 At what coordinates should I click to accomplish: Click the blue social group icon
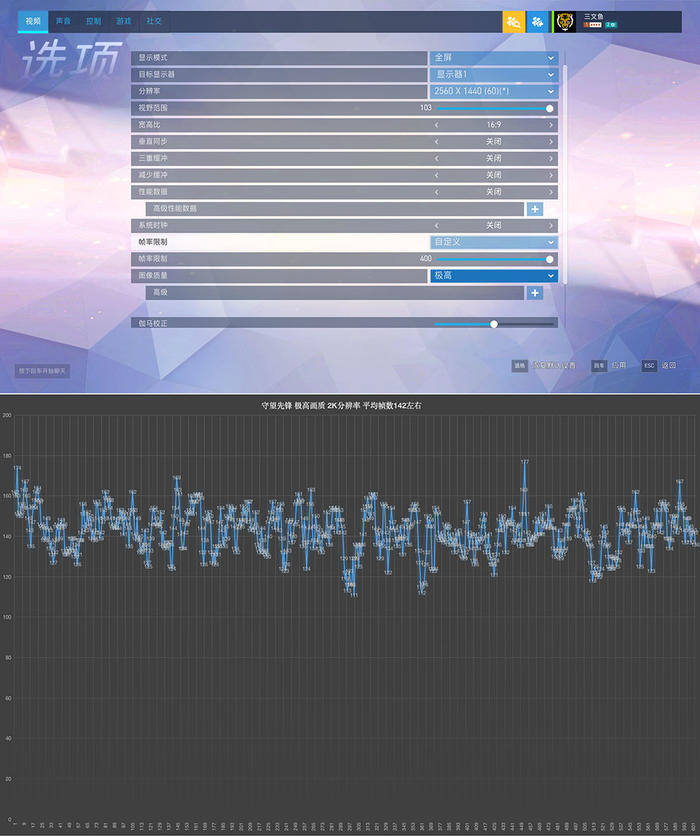(x=537, y=22)
